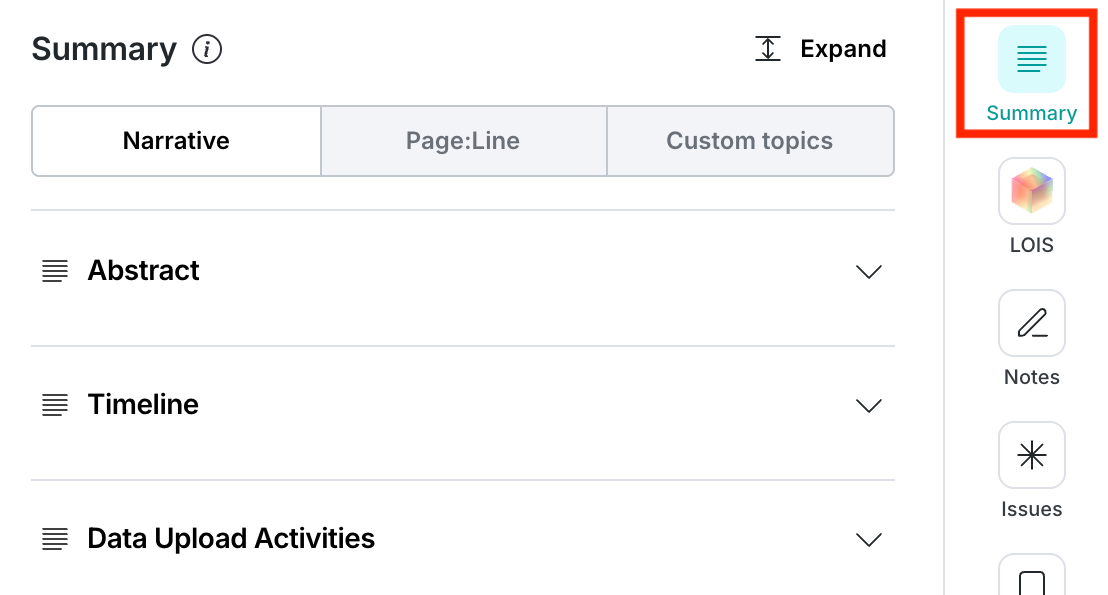This screenshot has height=595, width=1108.
Task: Open the Summary sidebar panel icon
Action: 1031,59
